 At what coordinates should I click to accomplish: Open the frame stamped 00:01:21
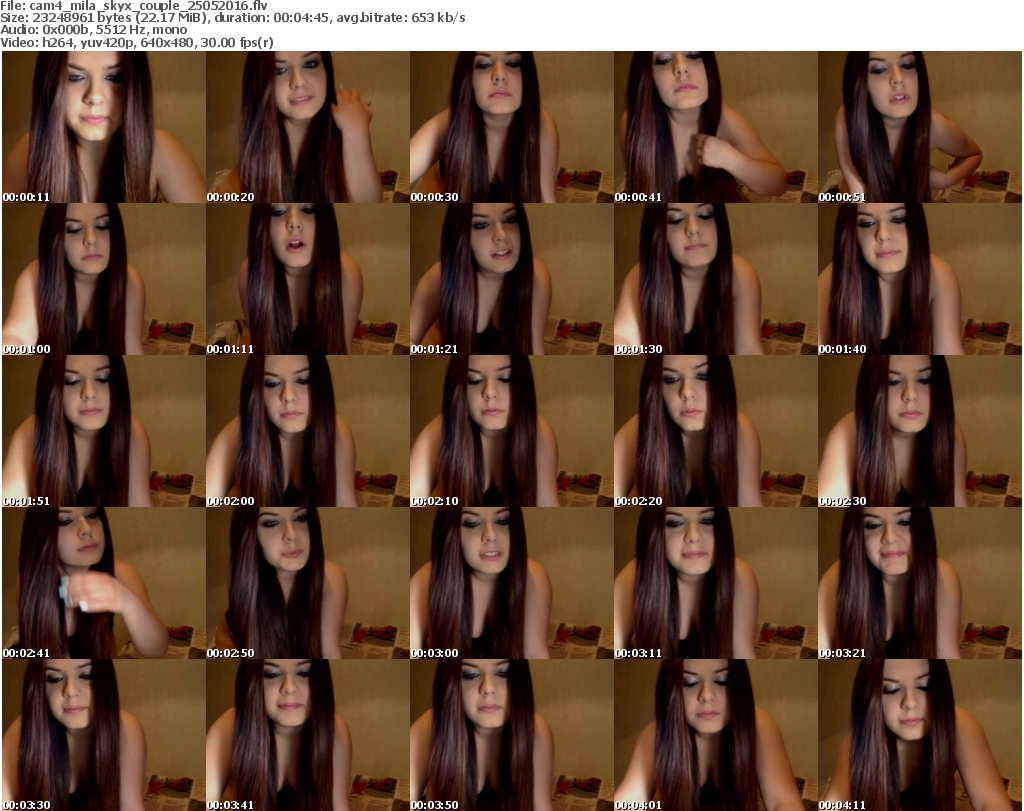click(511, 279)
